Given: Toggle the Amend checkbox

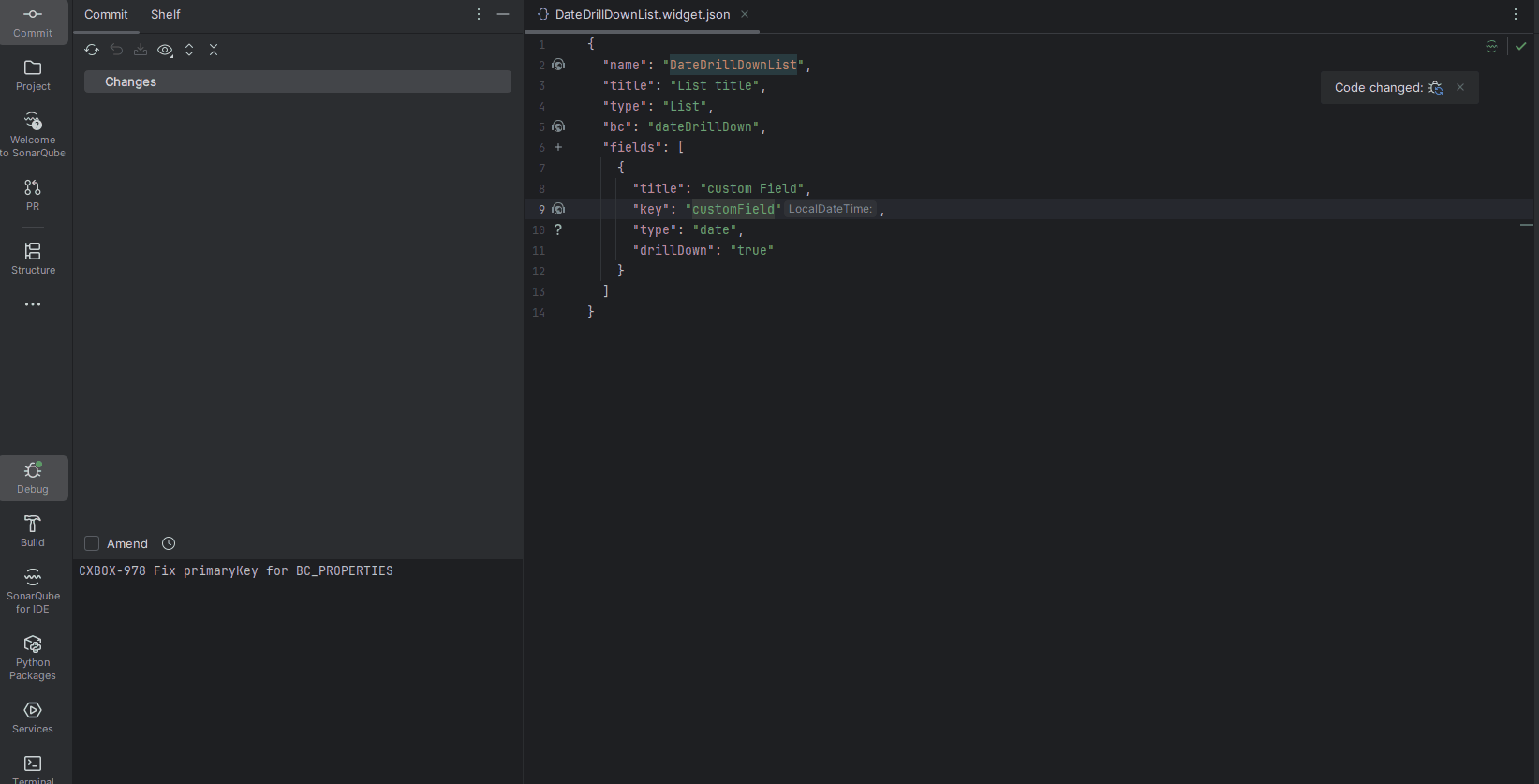Looking at the screenshot, I should (x=92, y=543).
